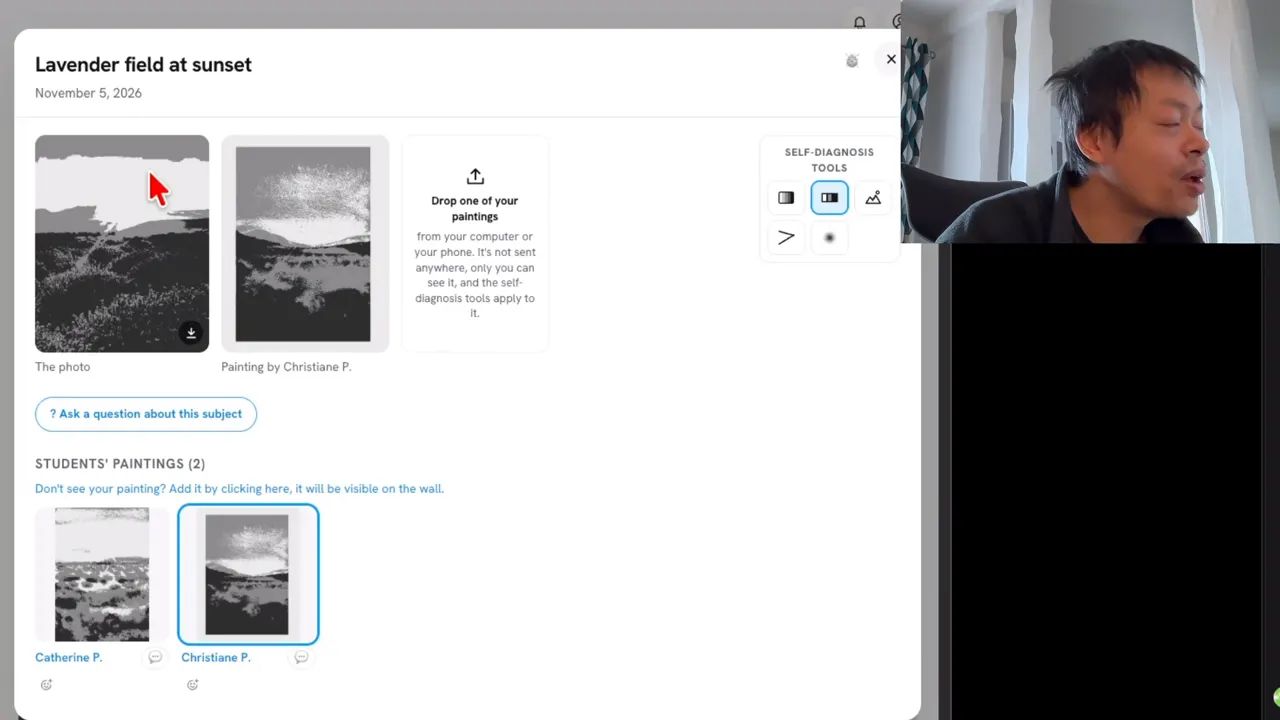Click the date 'November 5, 2026'

tap(88, 93)
